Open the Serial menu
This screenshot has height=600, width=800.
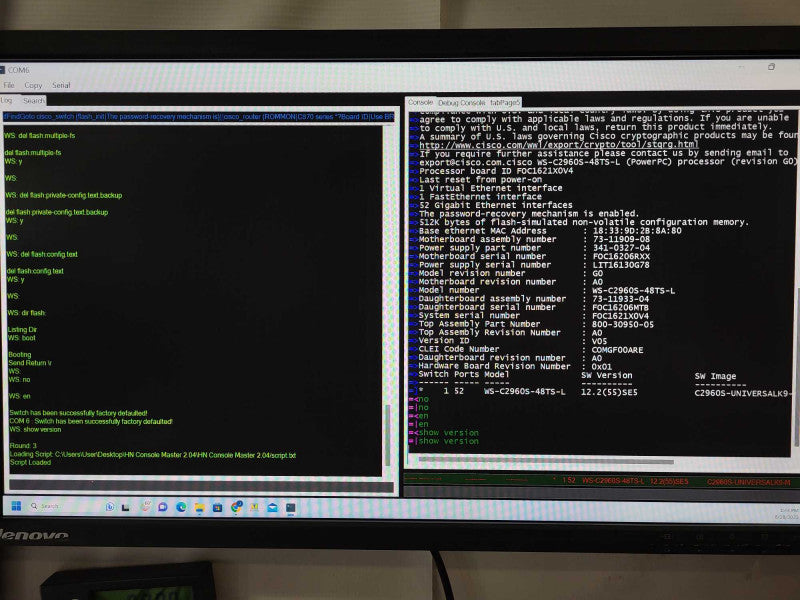[x=61, y=86]
